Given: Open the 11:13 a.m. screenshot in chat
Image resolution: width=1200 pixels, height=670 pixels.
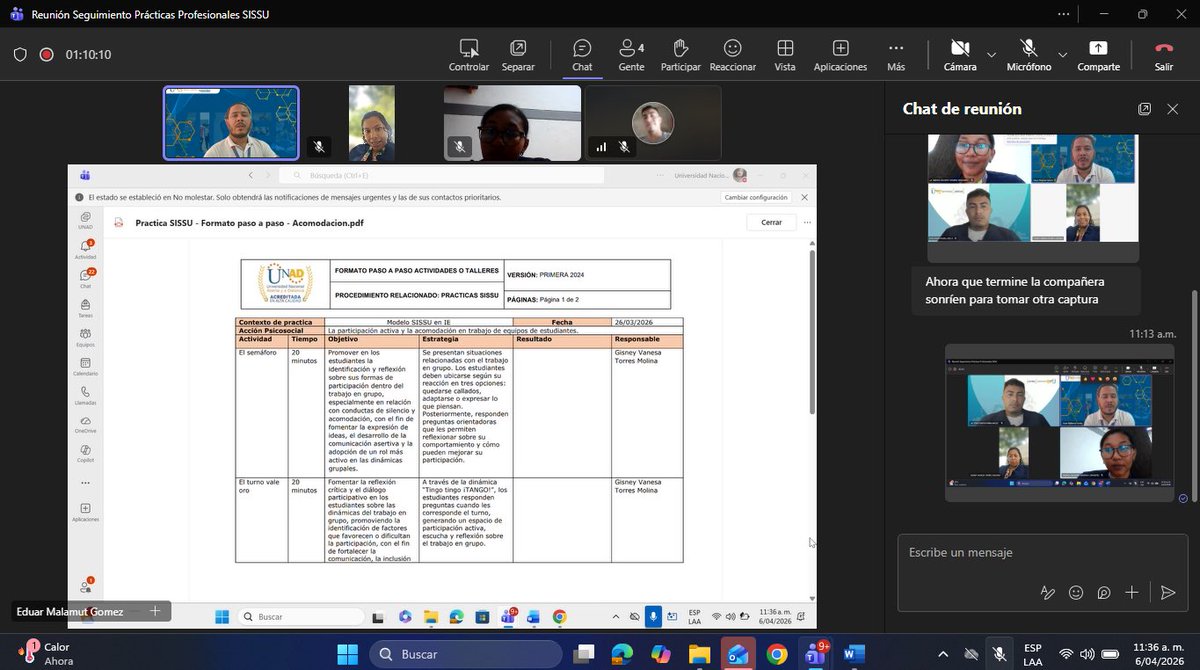Looking at the screenshot, I should pyautogui.click(x=1060, y=422).
